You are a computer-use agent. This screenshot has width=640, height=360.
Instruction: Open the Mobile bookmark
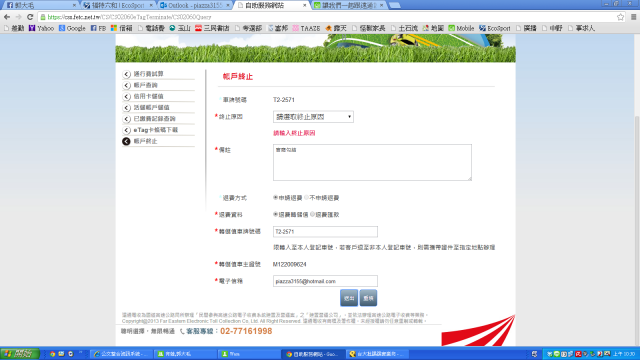click(x=461, y=28)
